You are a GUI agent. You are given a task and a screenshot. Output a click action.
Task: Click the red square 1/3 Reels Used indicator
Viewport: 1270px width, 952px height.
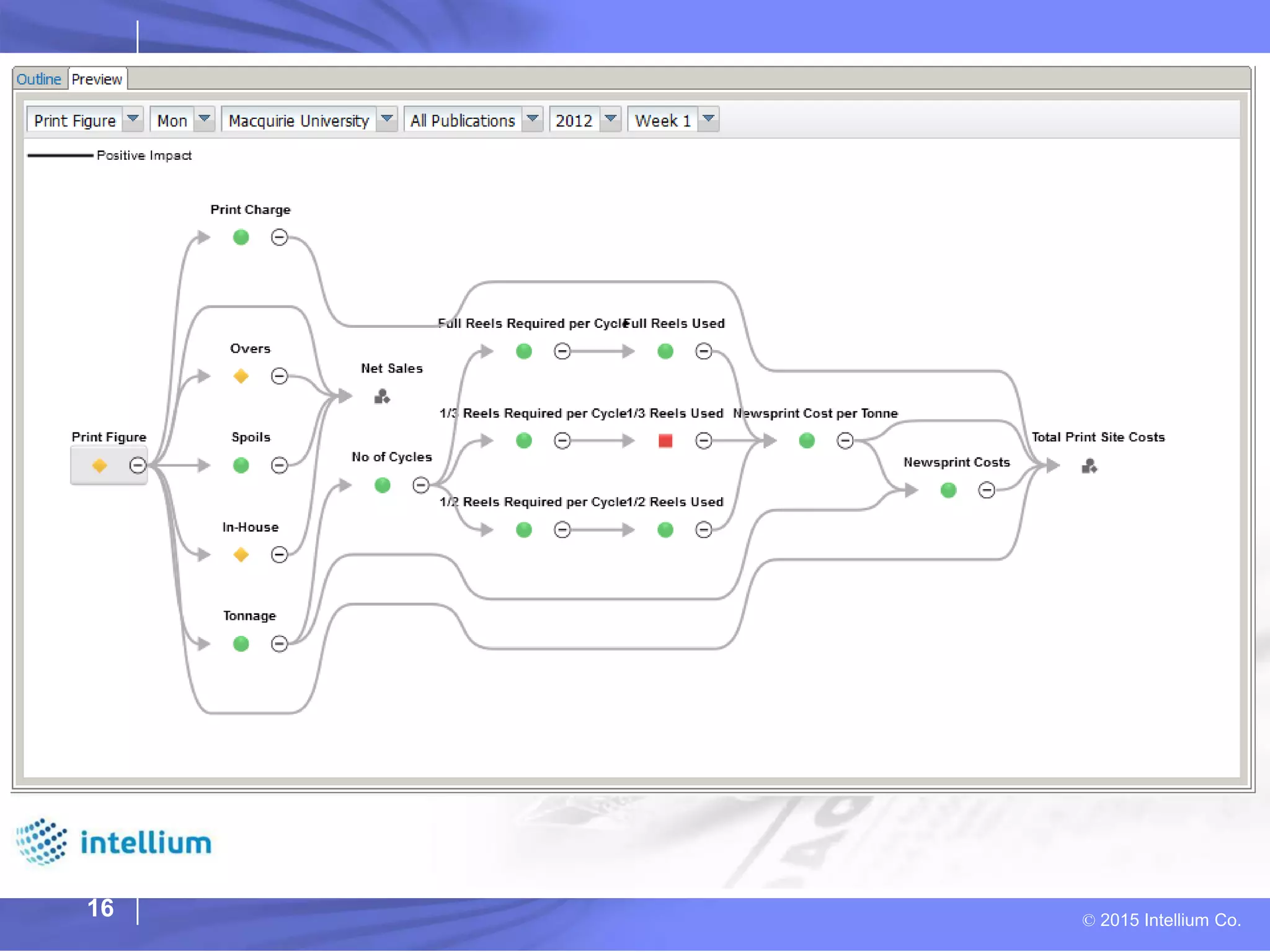[x=665, y=441]
